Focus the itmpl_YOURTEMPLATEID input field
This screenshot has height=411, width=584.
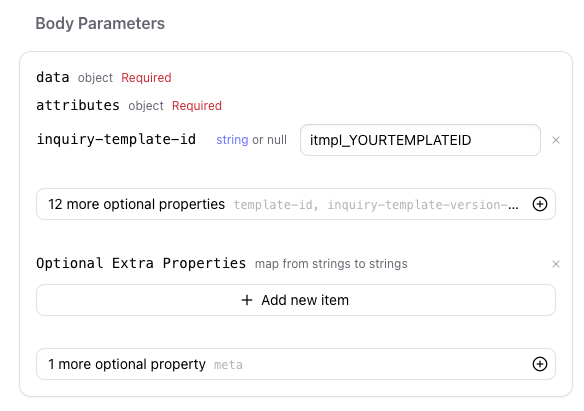(x=420, y=140)
